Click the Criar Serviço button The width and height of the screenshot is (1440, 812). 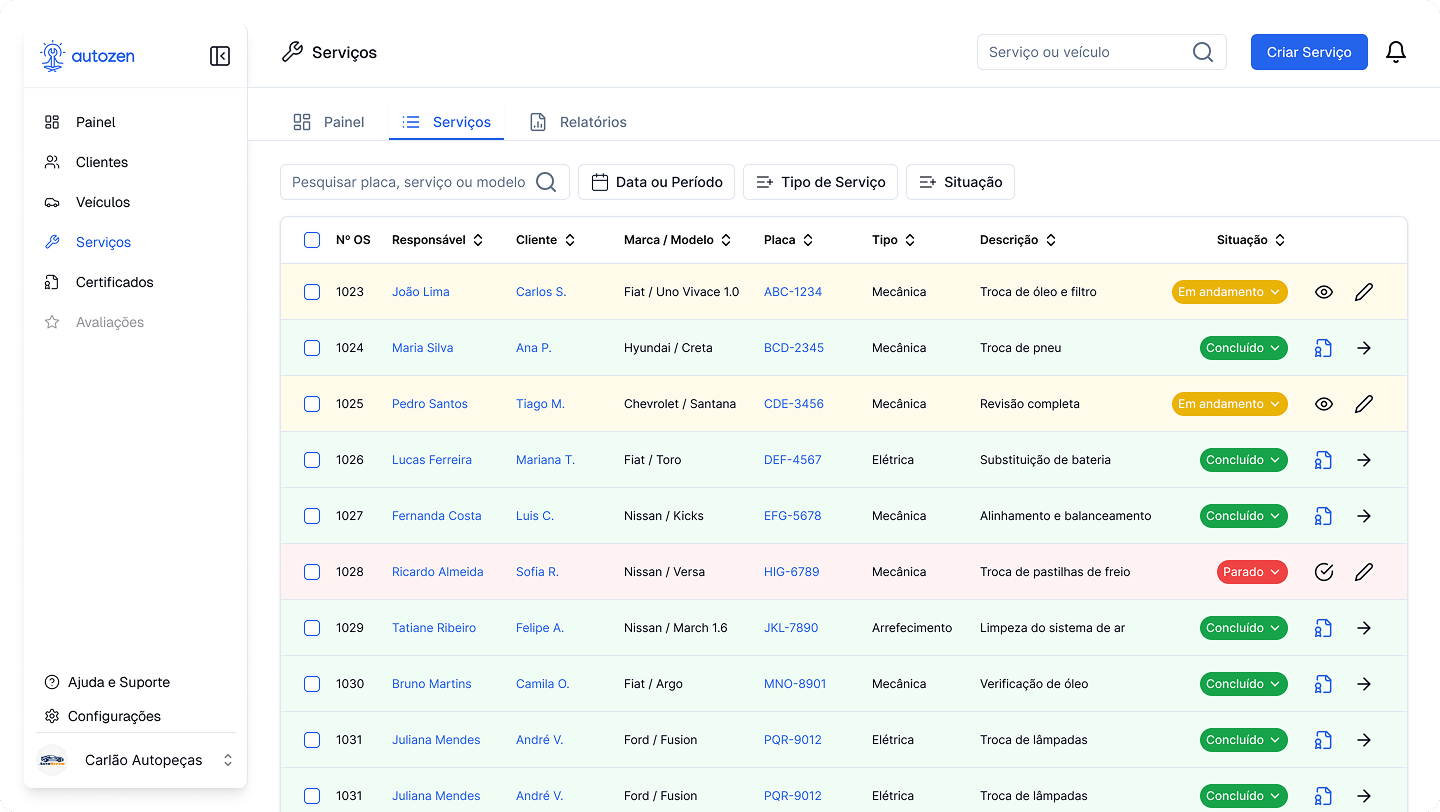[1309, 52]
